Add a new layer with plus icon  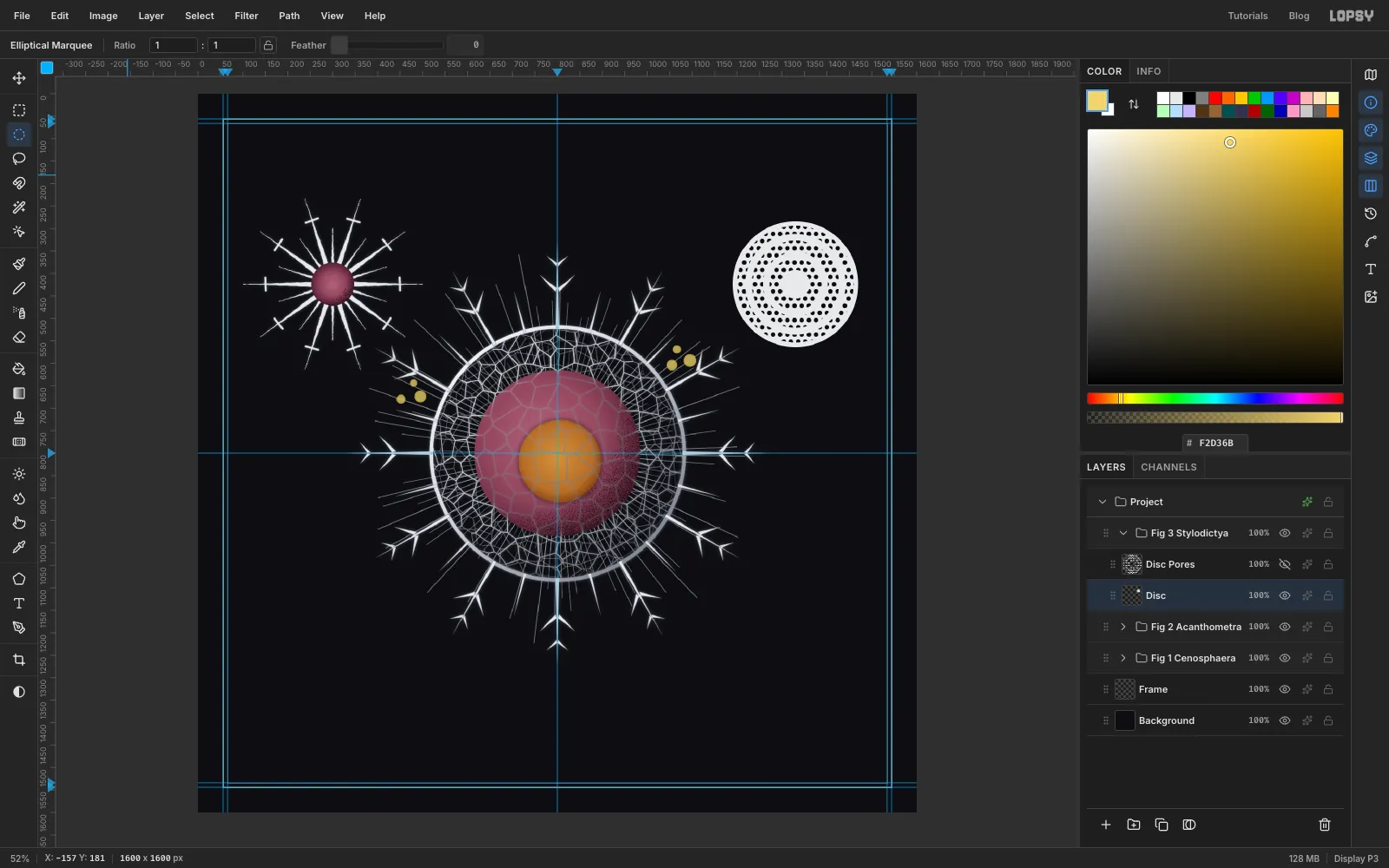tap(1106, 825)
